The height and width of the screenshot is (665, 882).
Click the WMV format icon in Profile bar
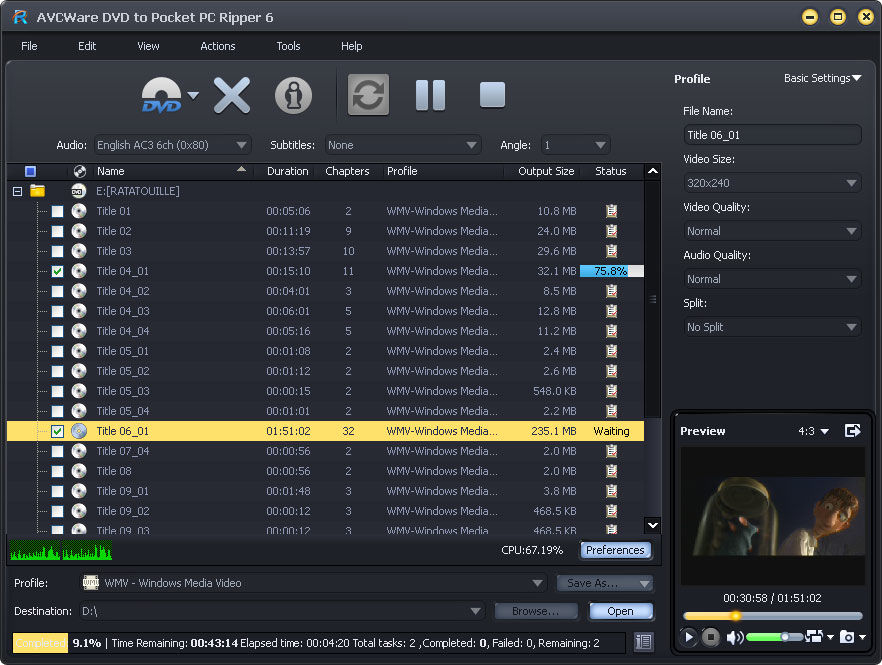pyautogui.click(x=91, y=583)
